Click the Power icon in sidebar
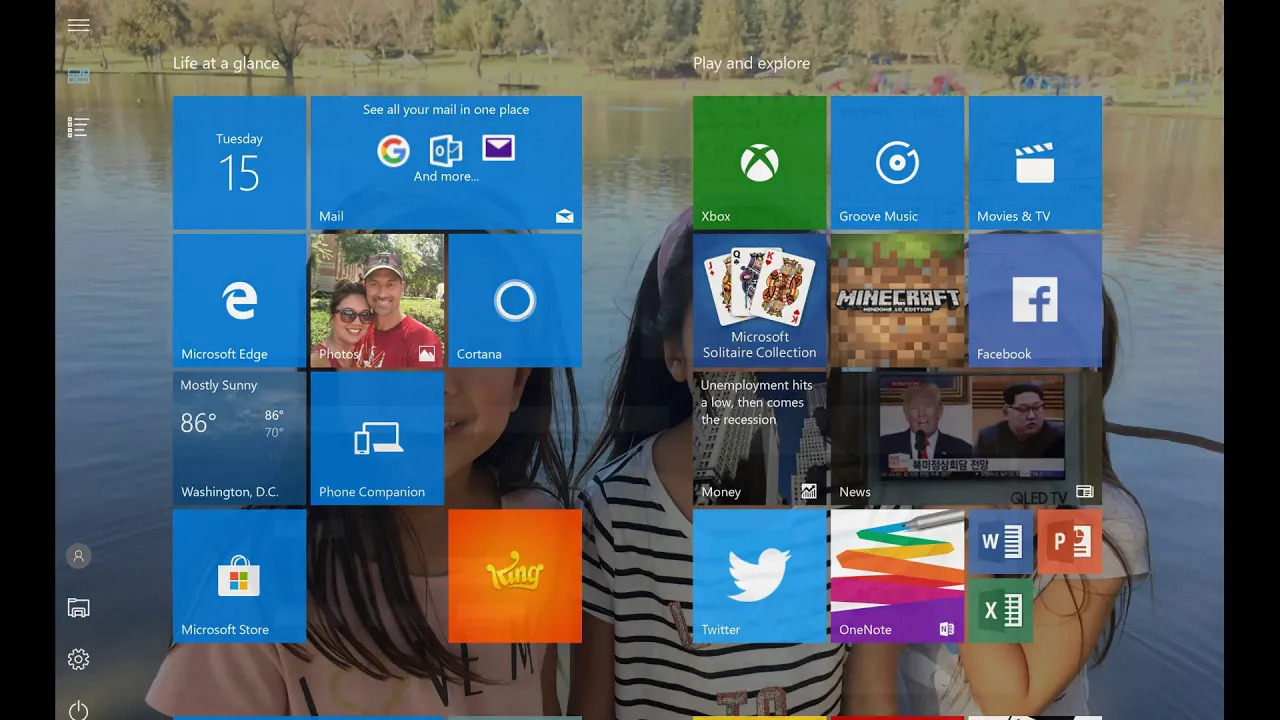Image resolution: width=1280 pixels, height=720 pixels. tap(78, 710)
